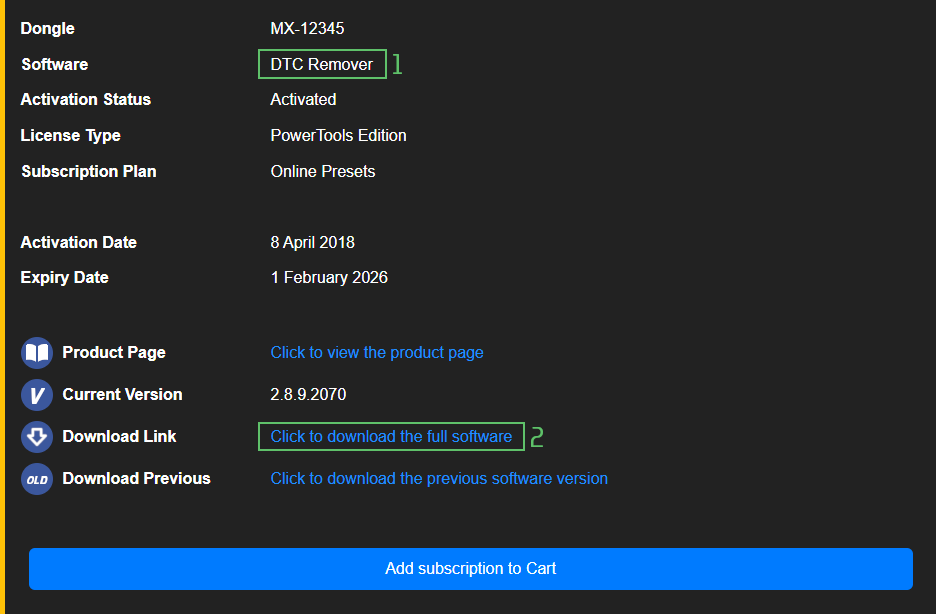The height and width of the screenshot is (614, 936).
Task: Click the 'PowerTools Edition' license value
Action: [338, 135]
